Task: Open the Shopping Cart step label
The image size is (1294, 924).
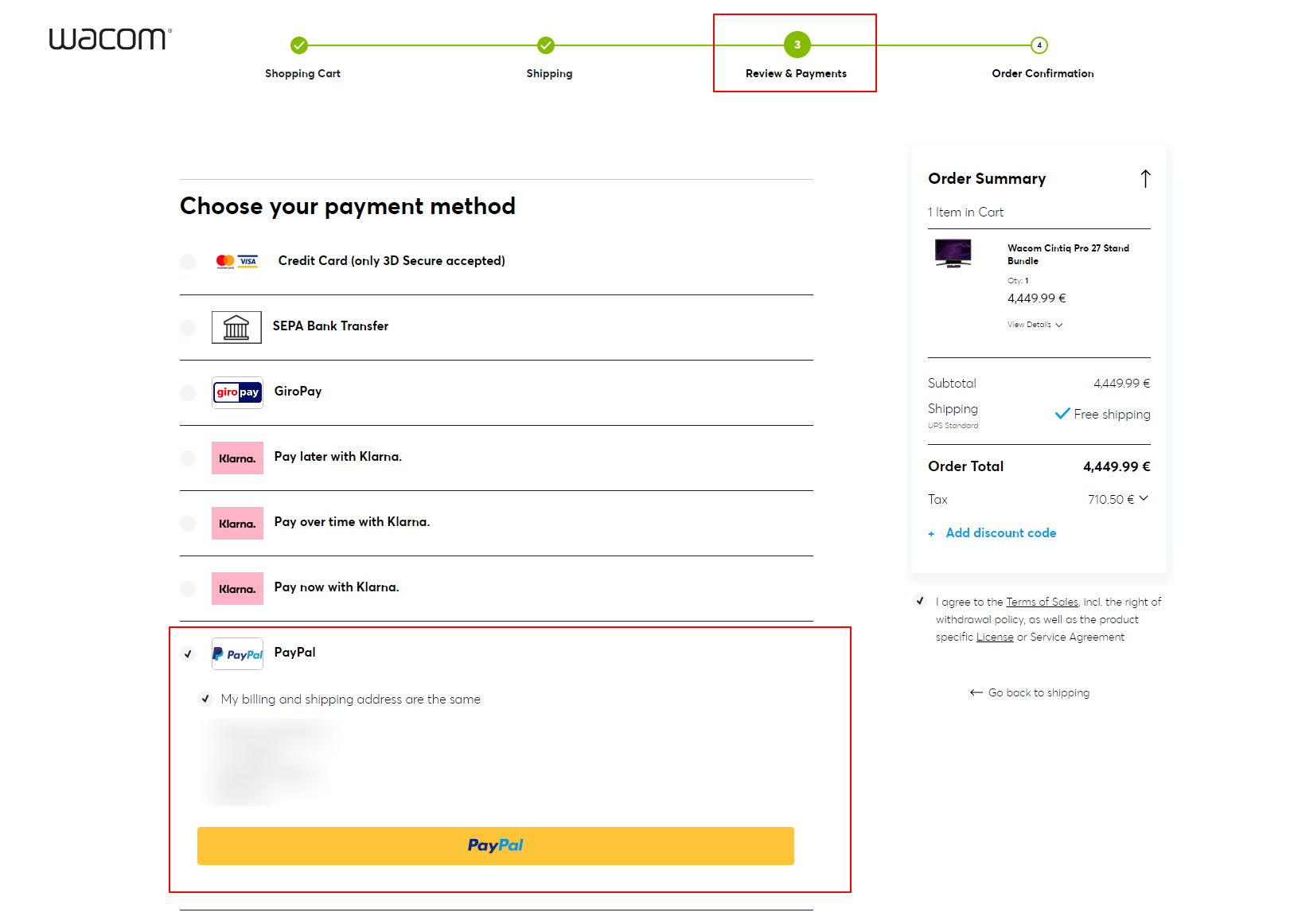Action: [x=302, y=73]
